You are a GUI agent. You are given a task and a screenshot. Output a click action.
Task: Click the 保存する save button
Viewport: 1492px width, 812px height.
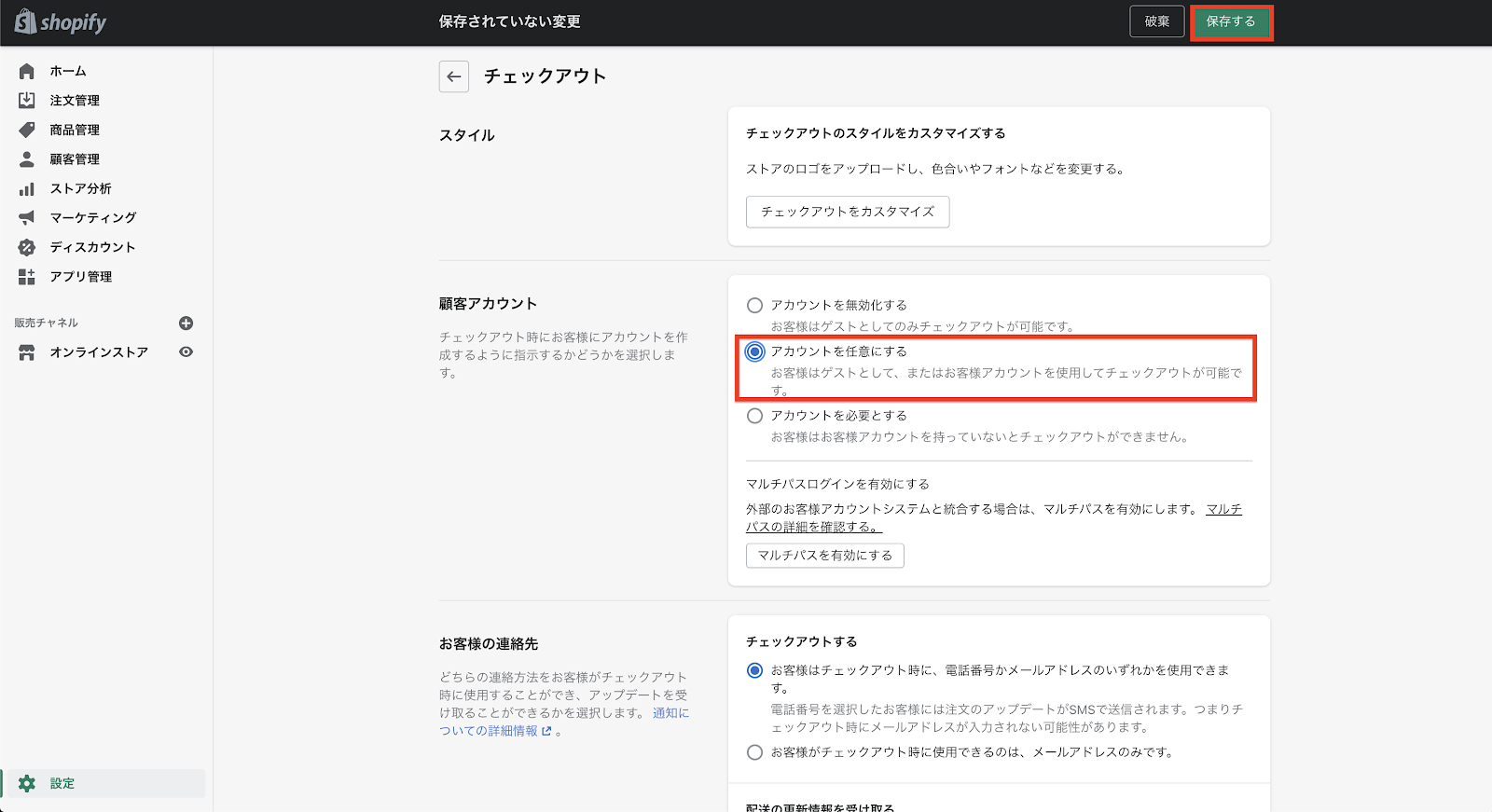point(1231,21)
